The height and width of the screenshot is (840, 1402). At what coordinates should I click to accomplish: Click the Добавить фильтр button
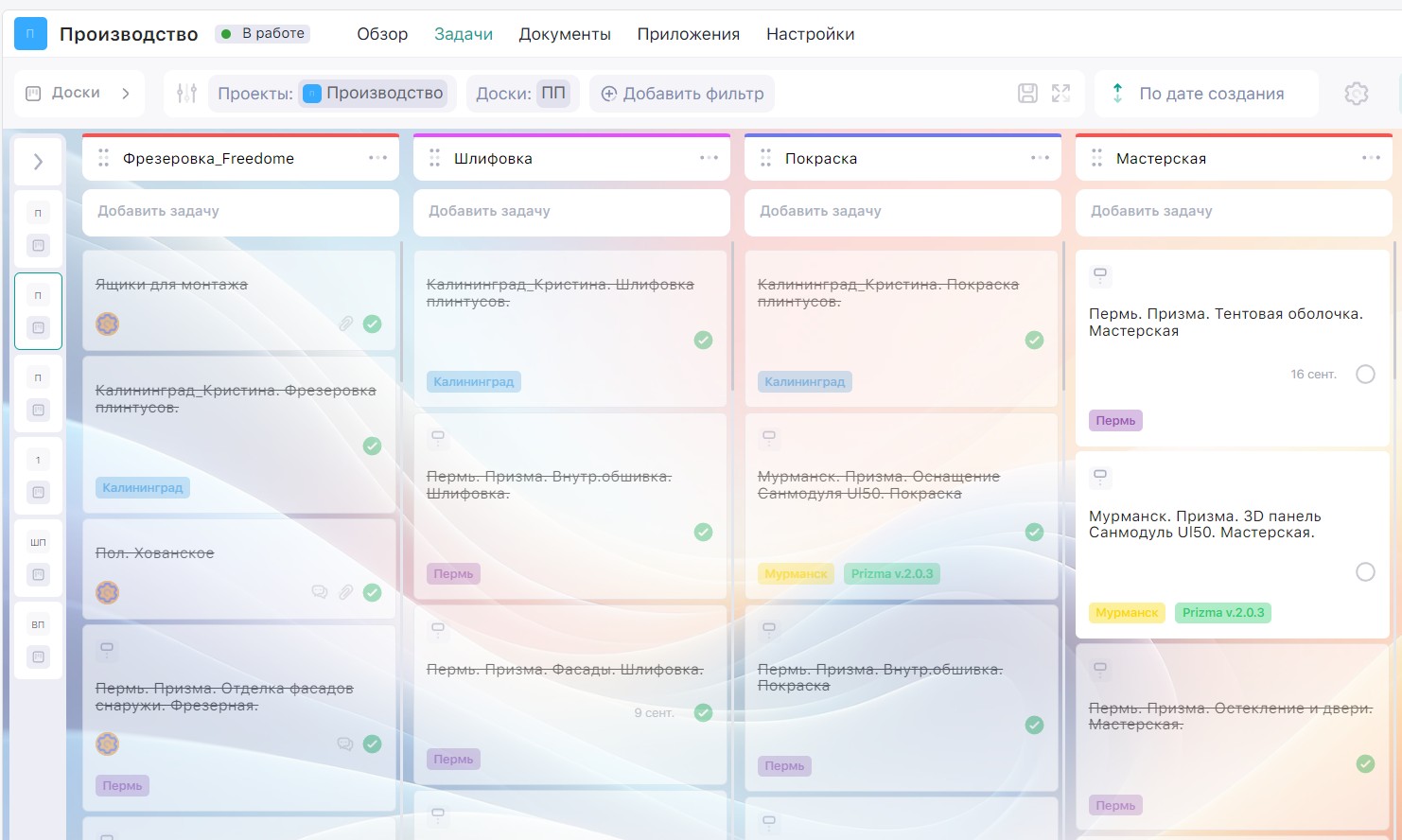point(682,94)
